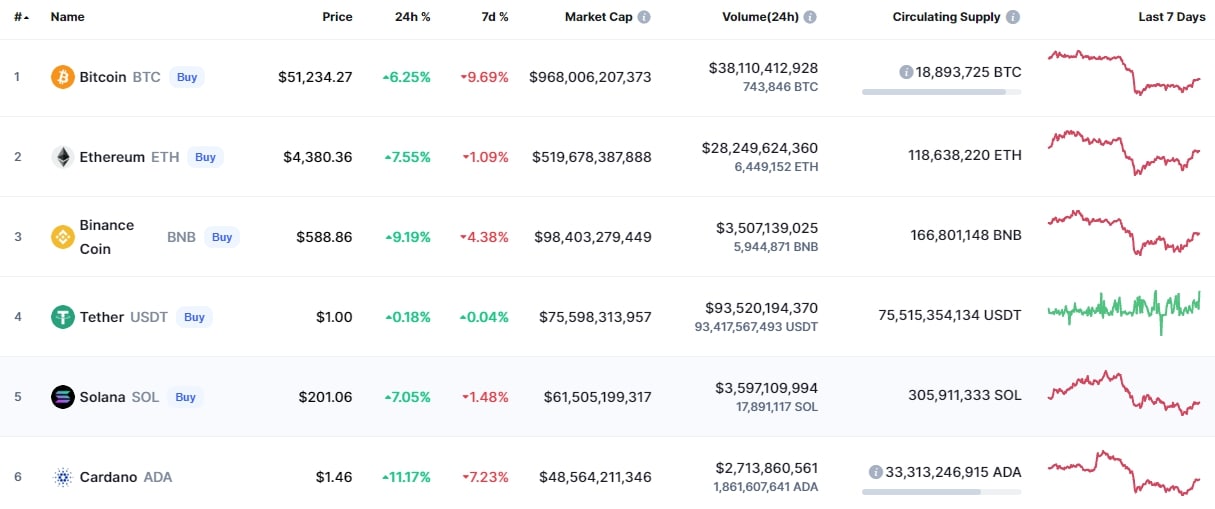1215x509 pixels.
Task: Click the Ethereum diamond logo icon
Action: click(63, 157)
